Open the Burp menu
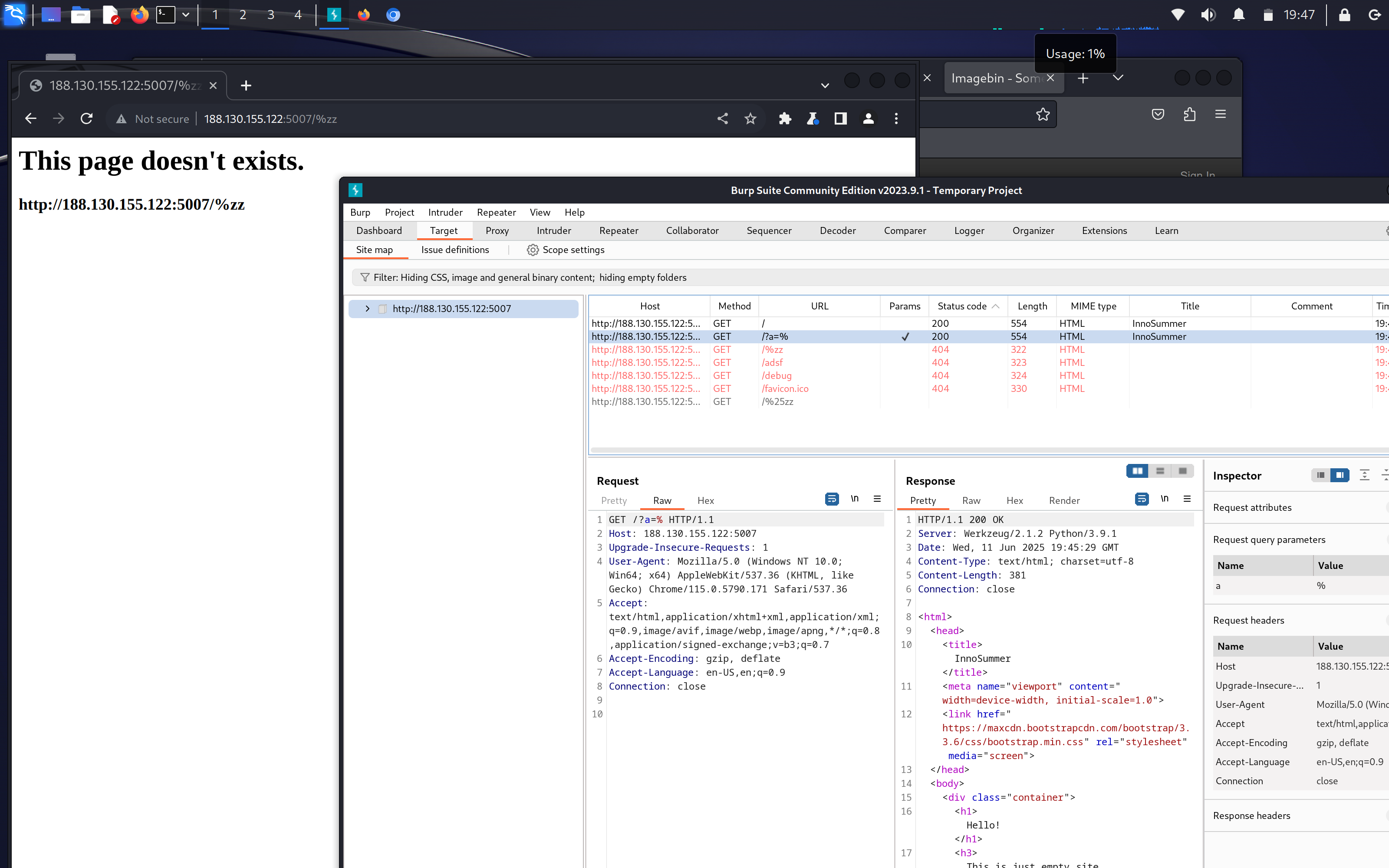Viewport: 1389px width, 868px height. coord(360,212)
